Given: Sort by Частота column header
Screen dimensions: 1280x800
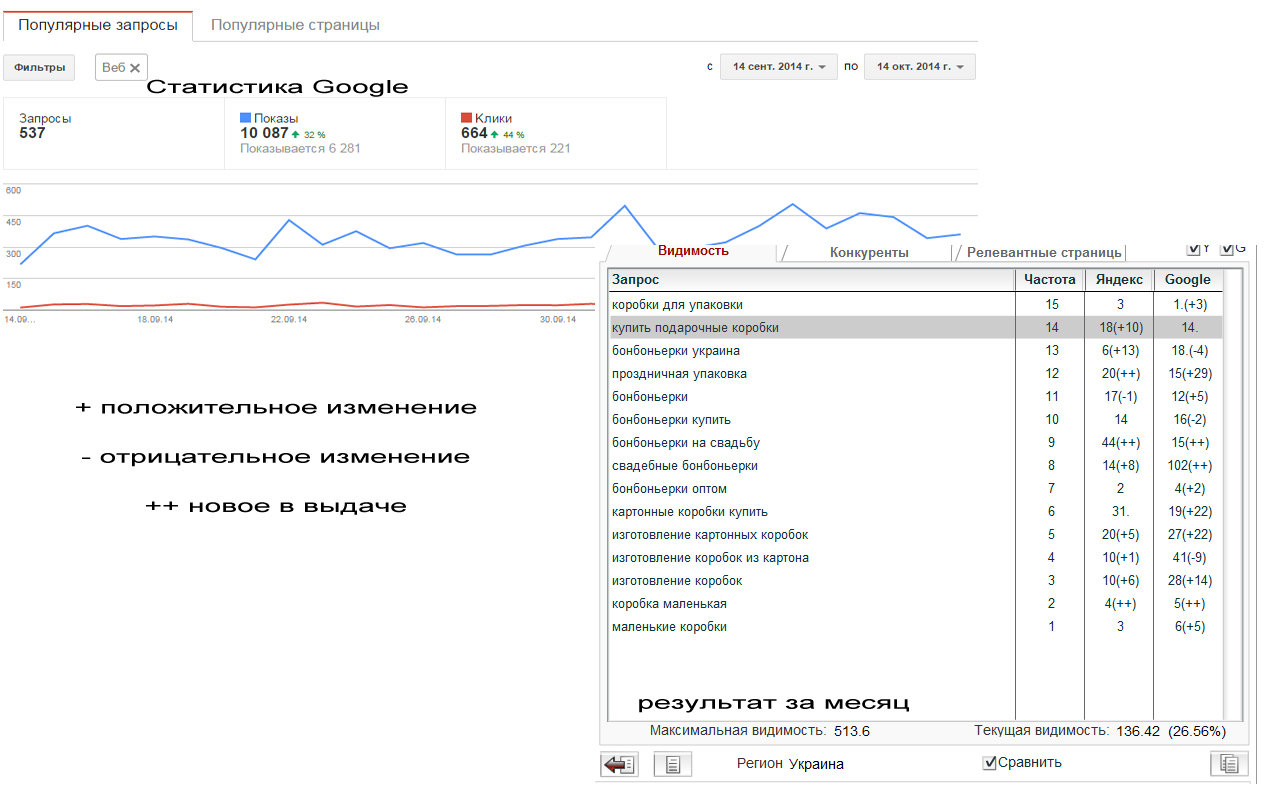Looking at the screenshot, I should tap(1050, 280).
